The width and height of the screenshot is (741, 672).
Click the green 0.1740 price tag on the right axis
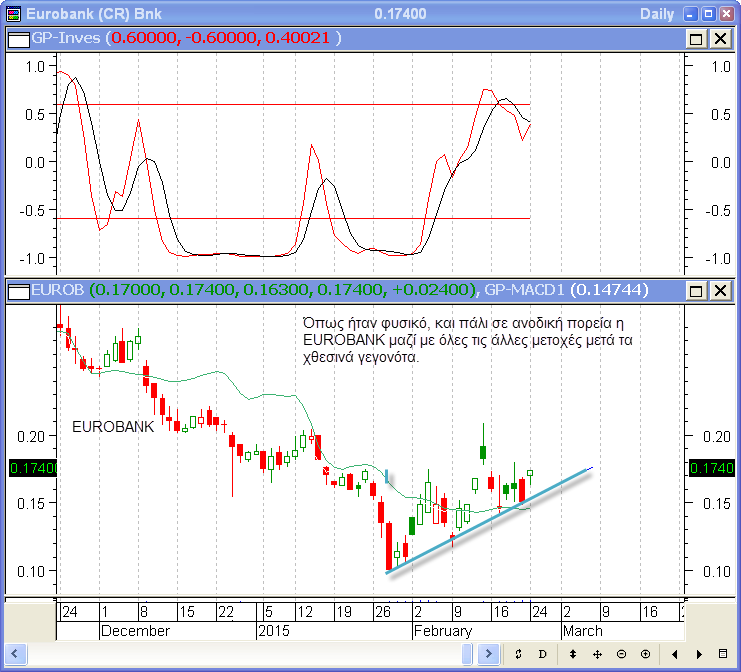[711, 468]
